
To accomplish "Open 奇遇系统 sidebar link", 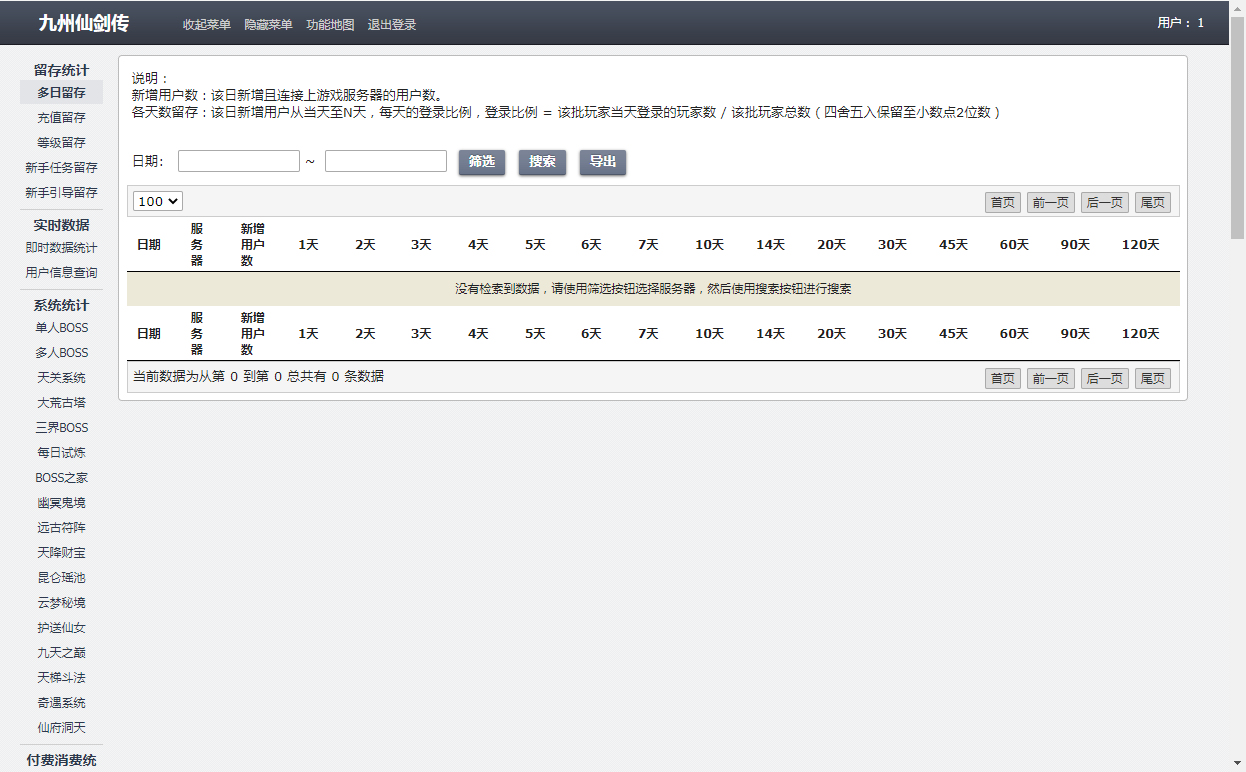I will [61, 702].
